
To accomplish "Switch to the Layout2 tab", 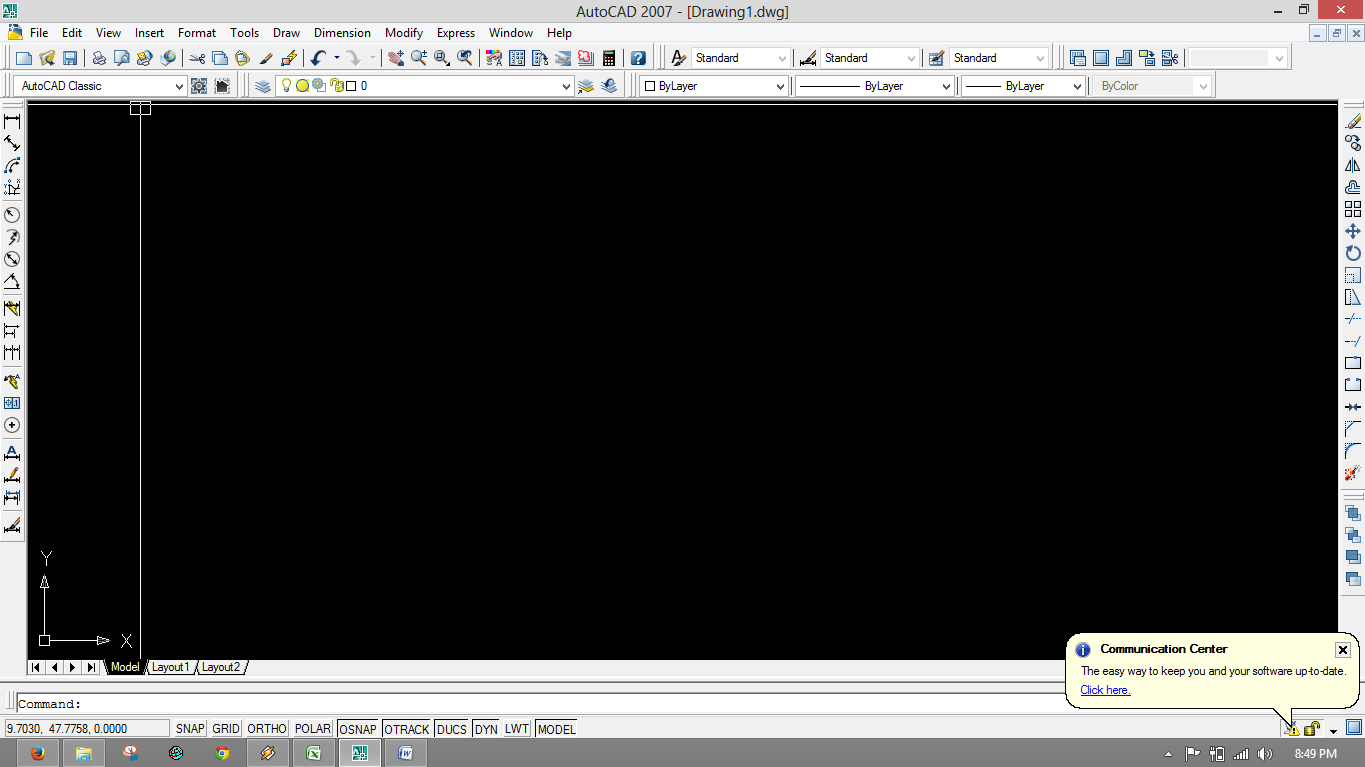I will tap(220, 667).
